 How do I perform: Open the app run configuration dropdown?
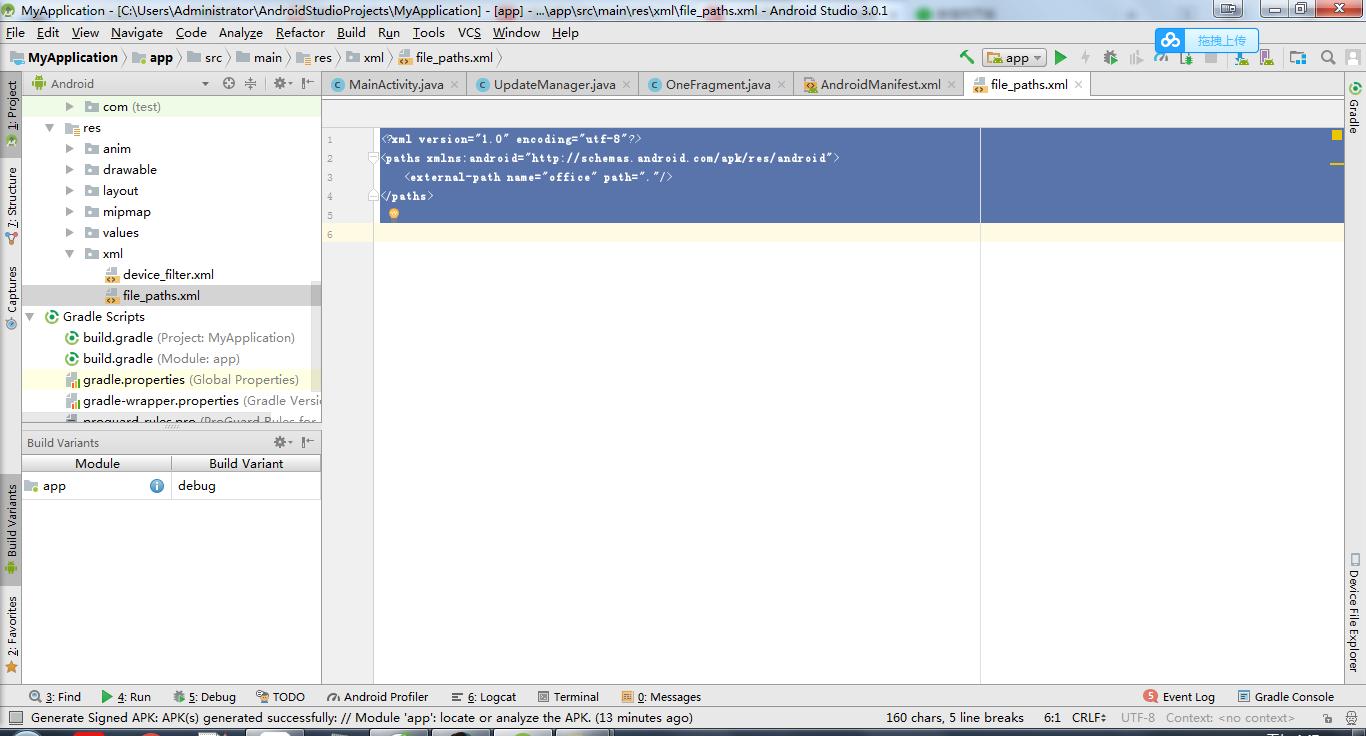pos(1014,57)
